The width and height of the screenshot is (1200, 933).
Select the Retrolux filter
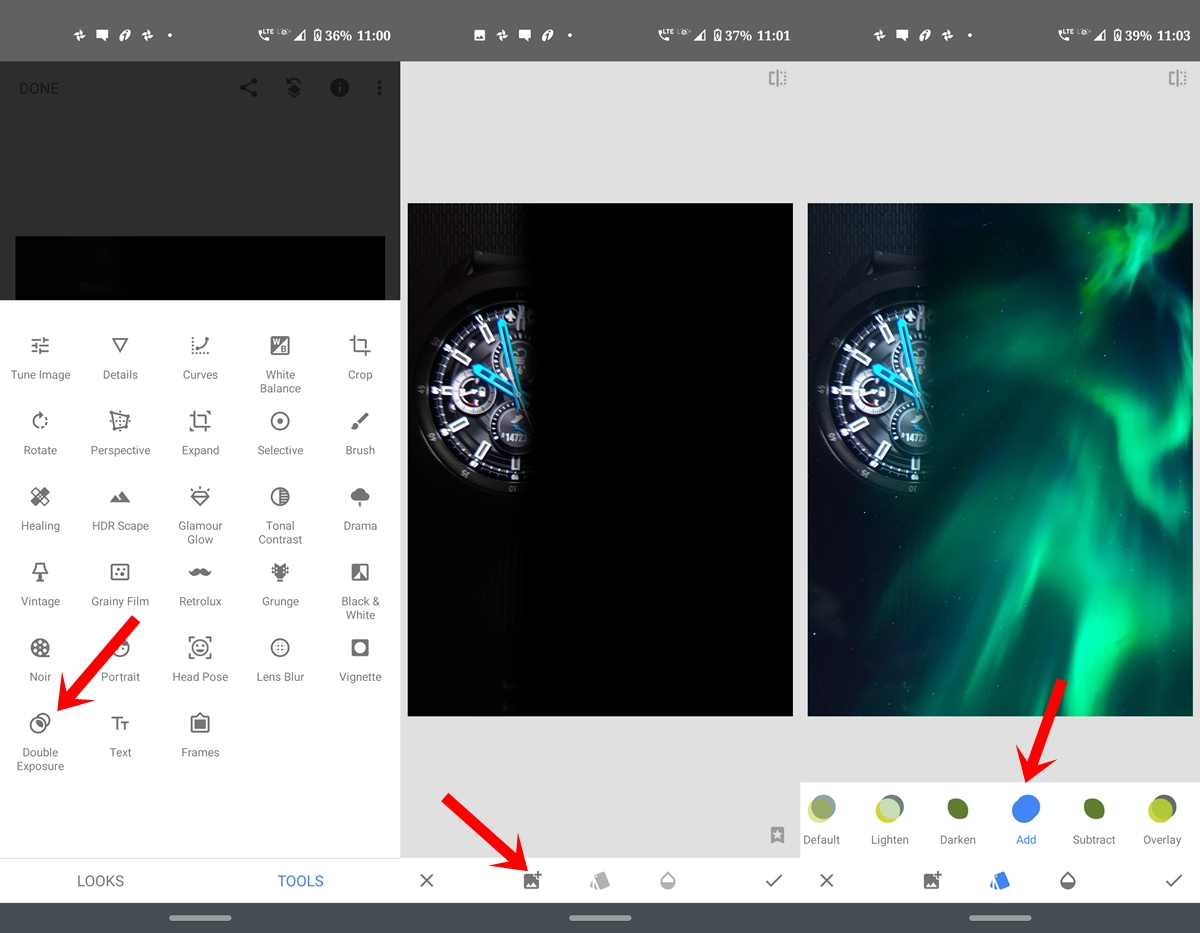200,584
